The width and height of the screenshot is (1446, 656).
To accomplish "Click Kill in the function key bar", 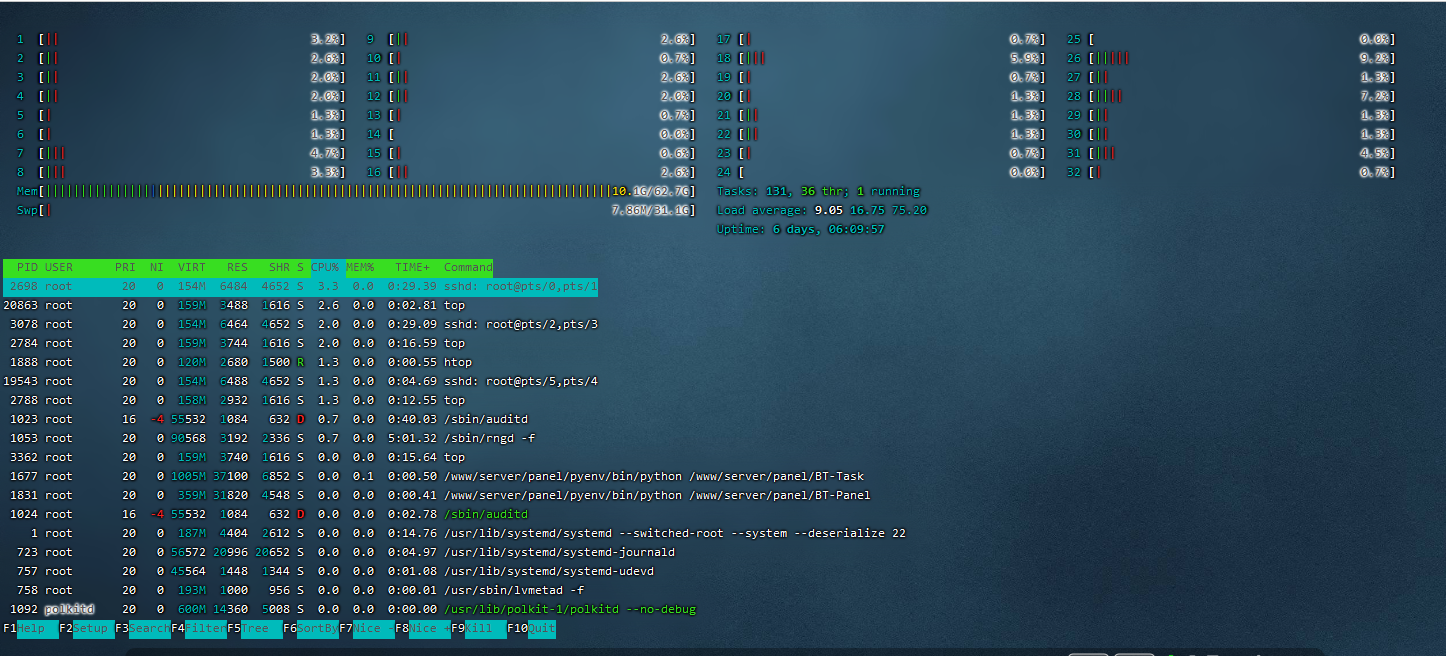I will pos(485,629).
